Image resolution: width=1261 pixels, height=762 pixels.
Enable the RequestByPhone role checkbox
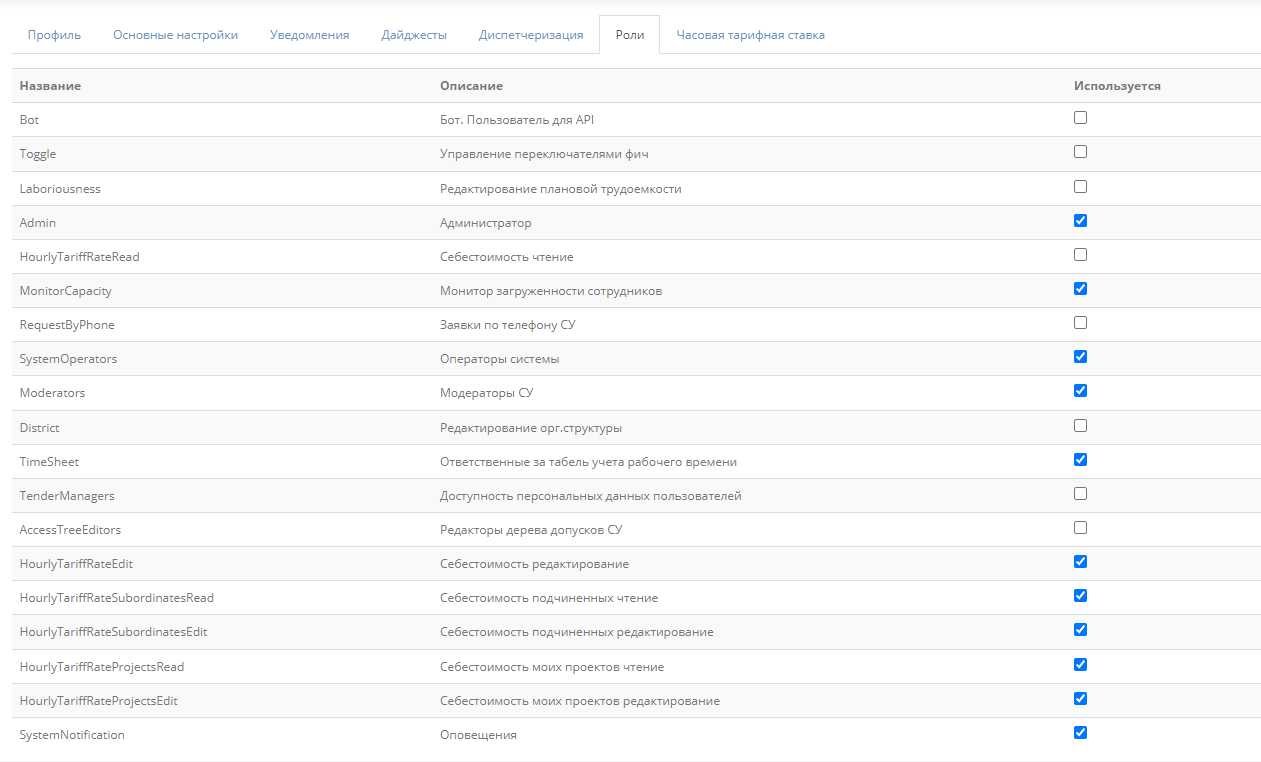[x=1080, y=323]
